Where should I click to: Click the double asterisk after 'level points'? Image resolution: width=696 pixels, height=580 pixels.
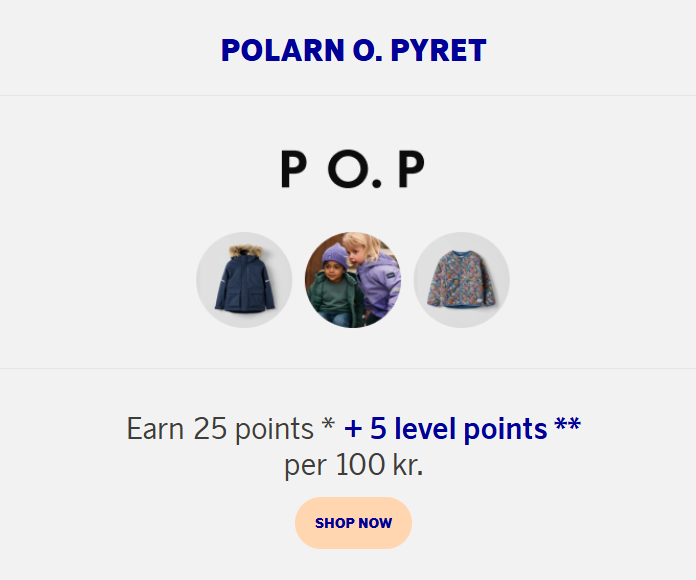click(x=567, y=425)
